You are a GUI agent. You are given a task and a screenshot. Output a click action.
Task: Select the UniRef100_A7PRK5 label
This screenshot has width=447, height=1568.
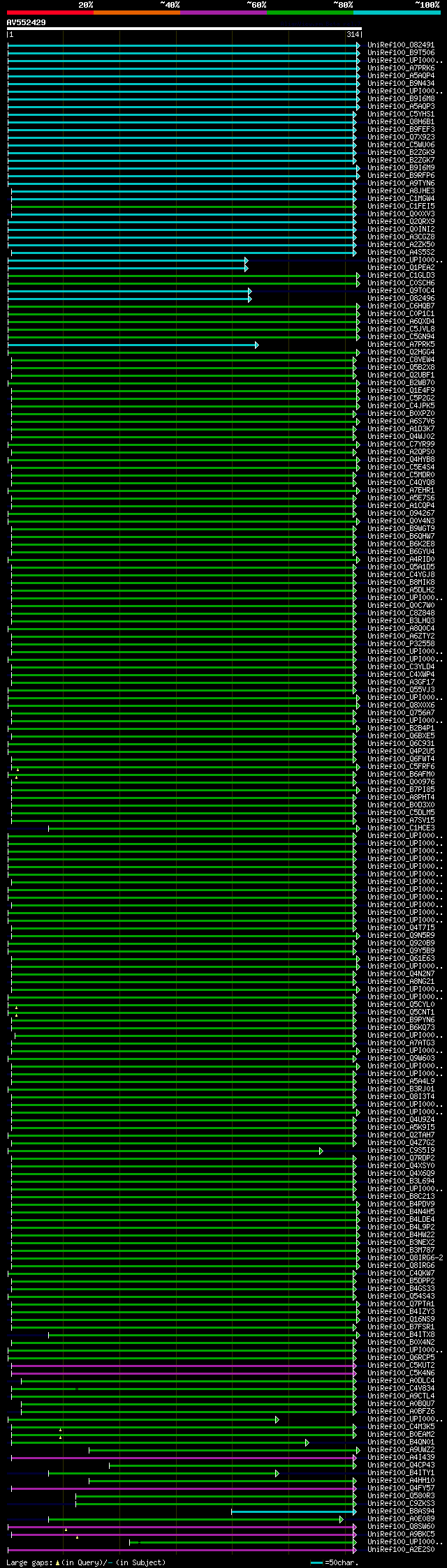point(401,345)
